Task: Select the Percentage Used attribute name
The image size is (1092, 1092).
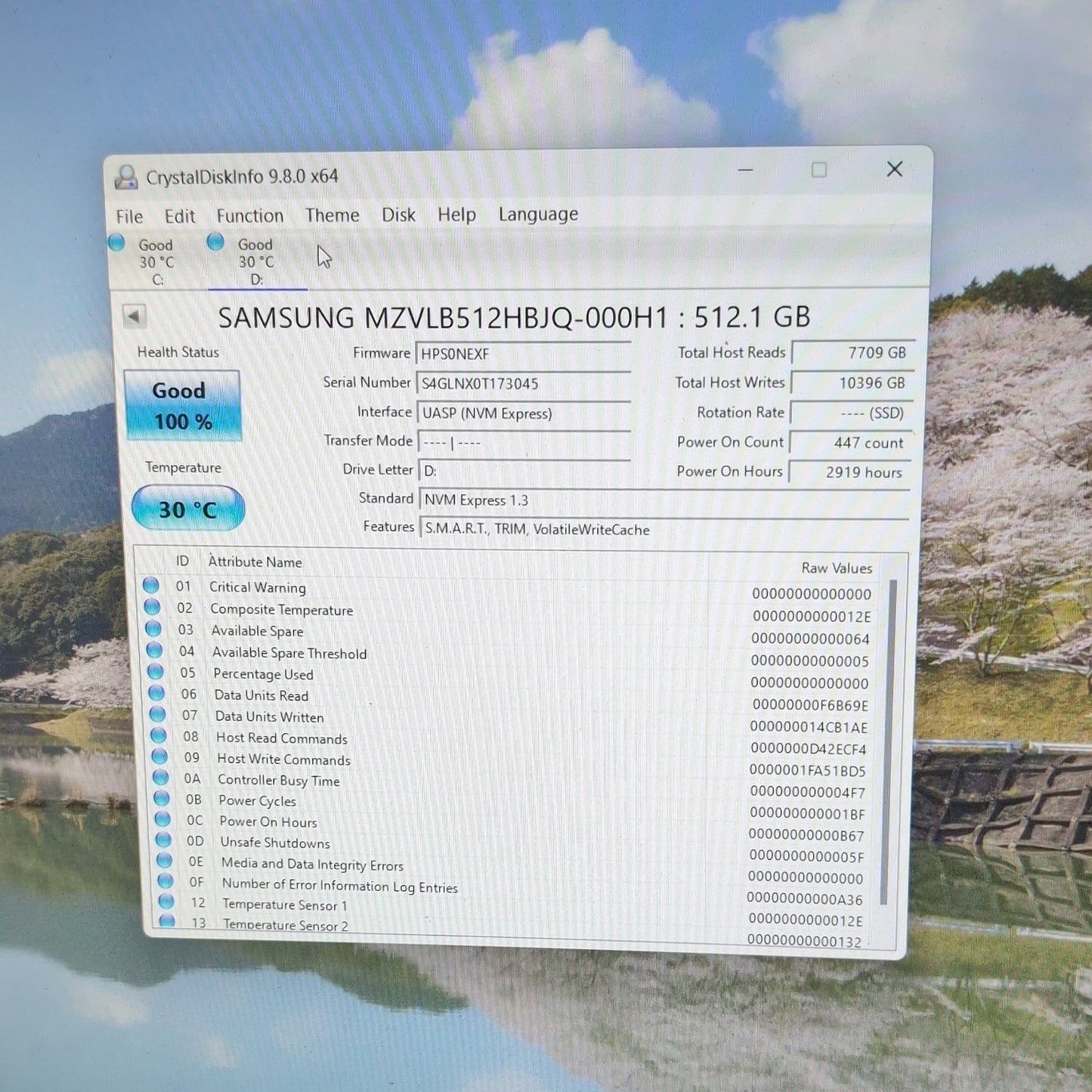Action: tap(263, 674)
